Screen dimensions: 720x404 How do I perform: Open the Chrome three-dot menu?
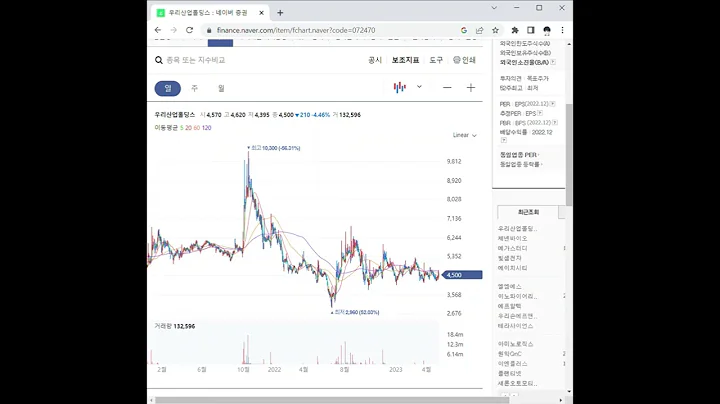point(562,30)
